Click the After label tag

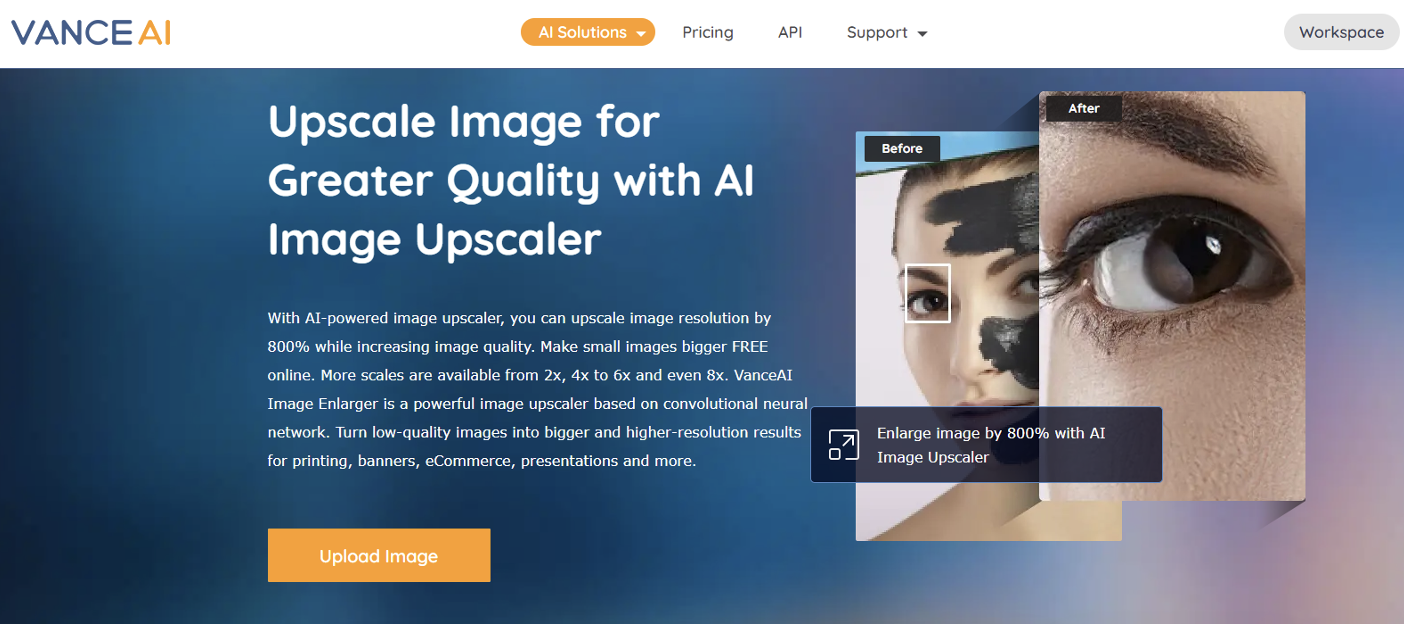1084,108
